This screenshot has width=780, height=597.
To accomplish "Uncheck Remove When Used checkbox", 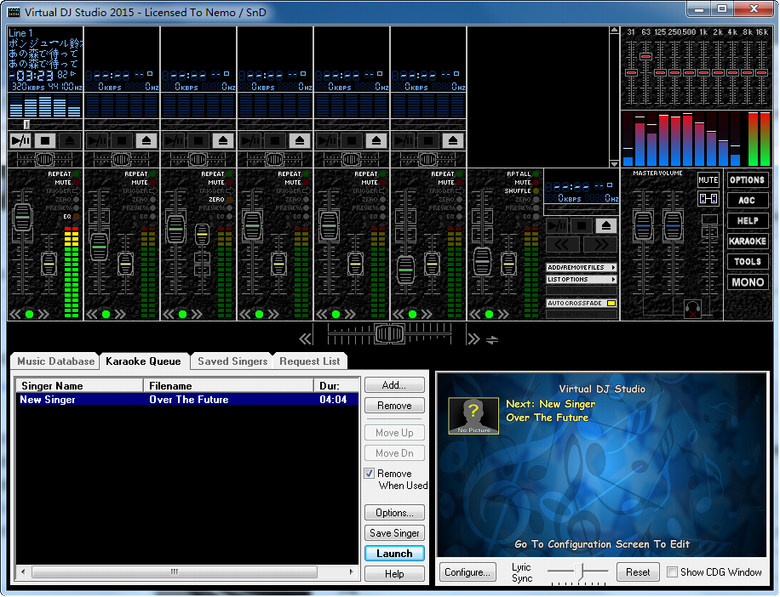I will click(369, 473).
